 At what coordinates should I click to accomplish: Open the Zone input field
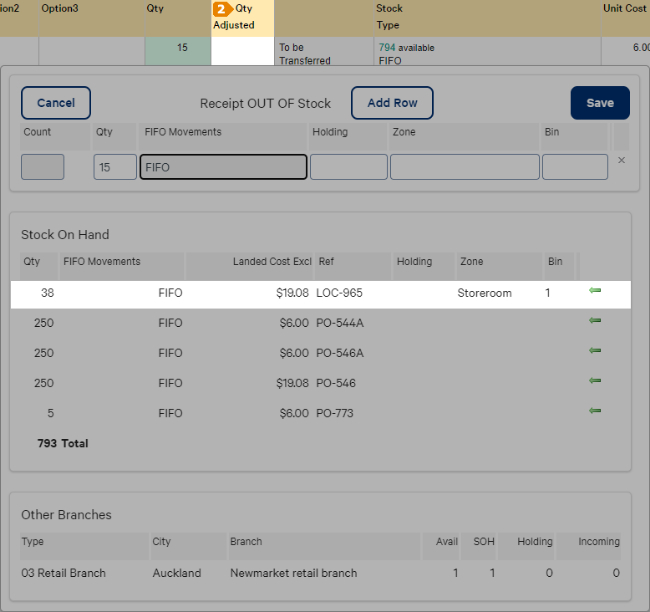tap(463, 167)
